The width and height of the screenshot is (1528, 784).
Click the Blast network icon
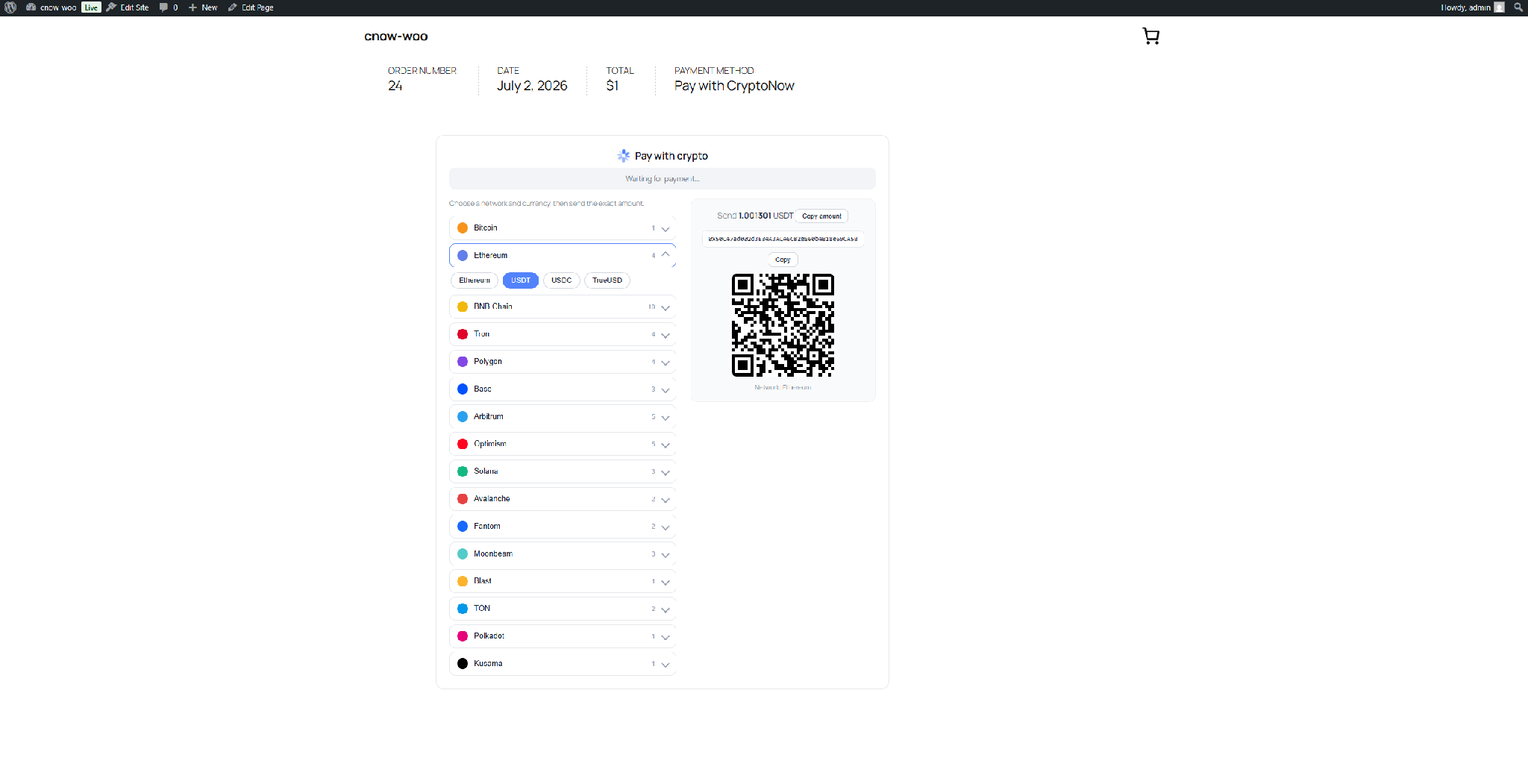463,581
